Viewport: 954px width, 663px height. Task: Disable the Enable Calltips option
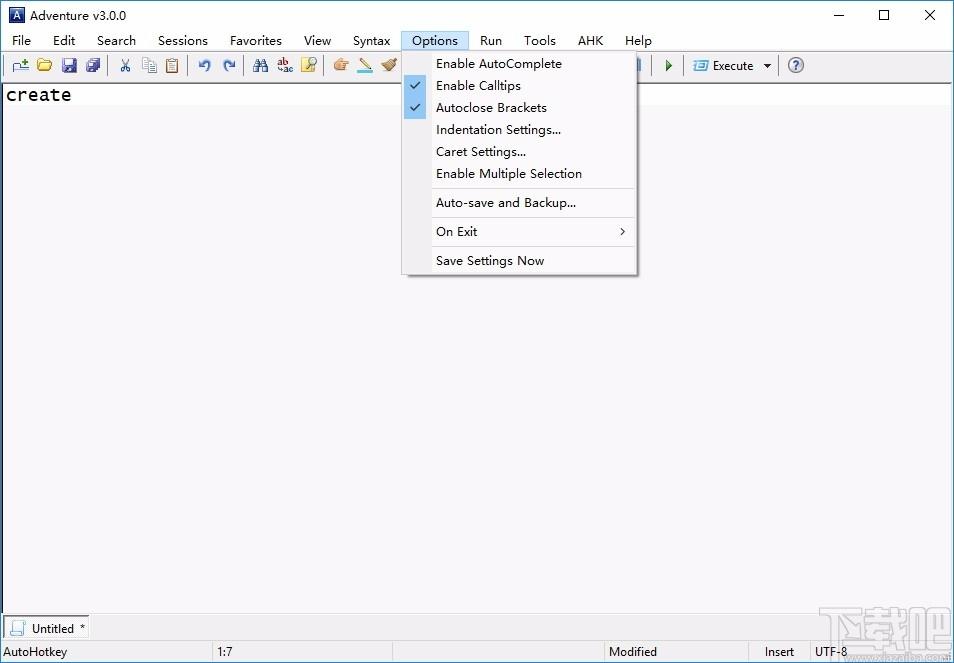[x=519, y=85]
